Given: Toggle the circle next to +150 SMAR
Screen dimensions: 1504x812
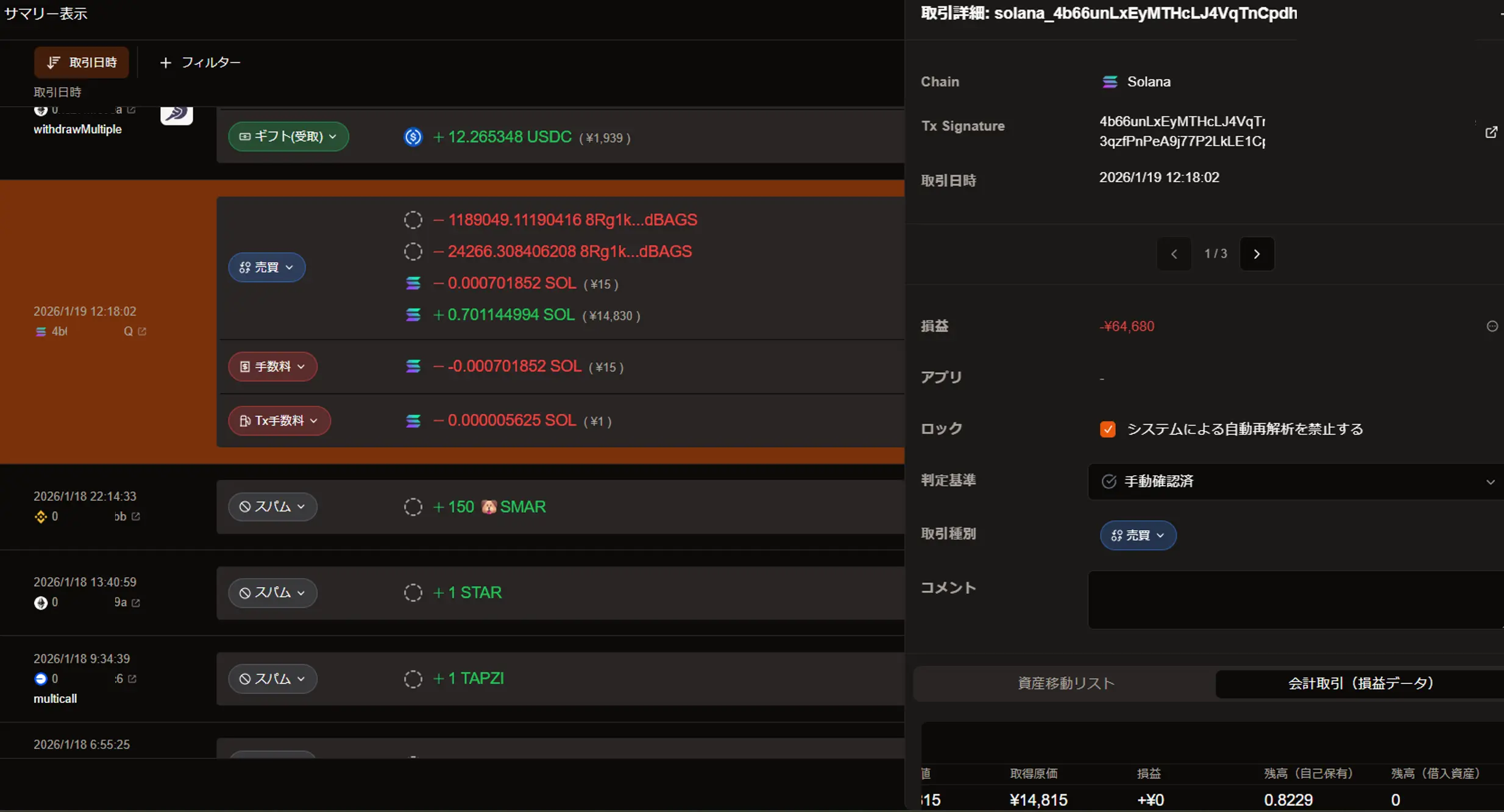Looking at the screenshot, I should [x=413, y=507].
